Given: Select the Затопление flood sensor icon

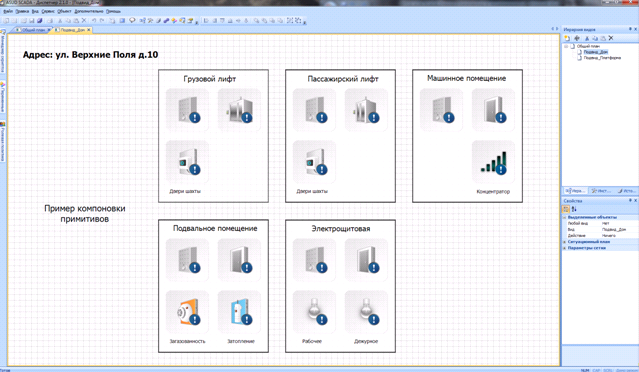Looking at the screenshot, I should click(x=239, y=313).
